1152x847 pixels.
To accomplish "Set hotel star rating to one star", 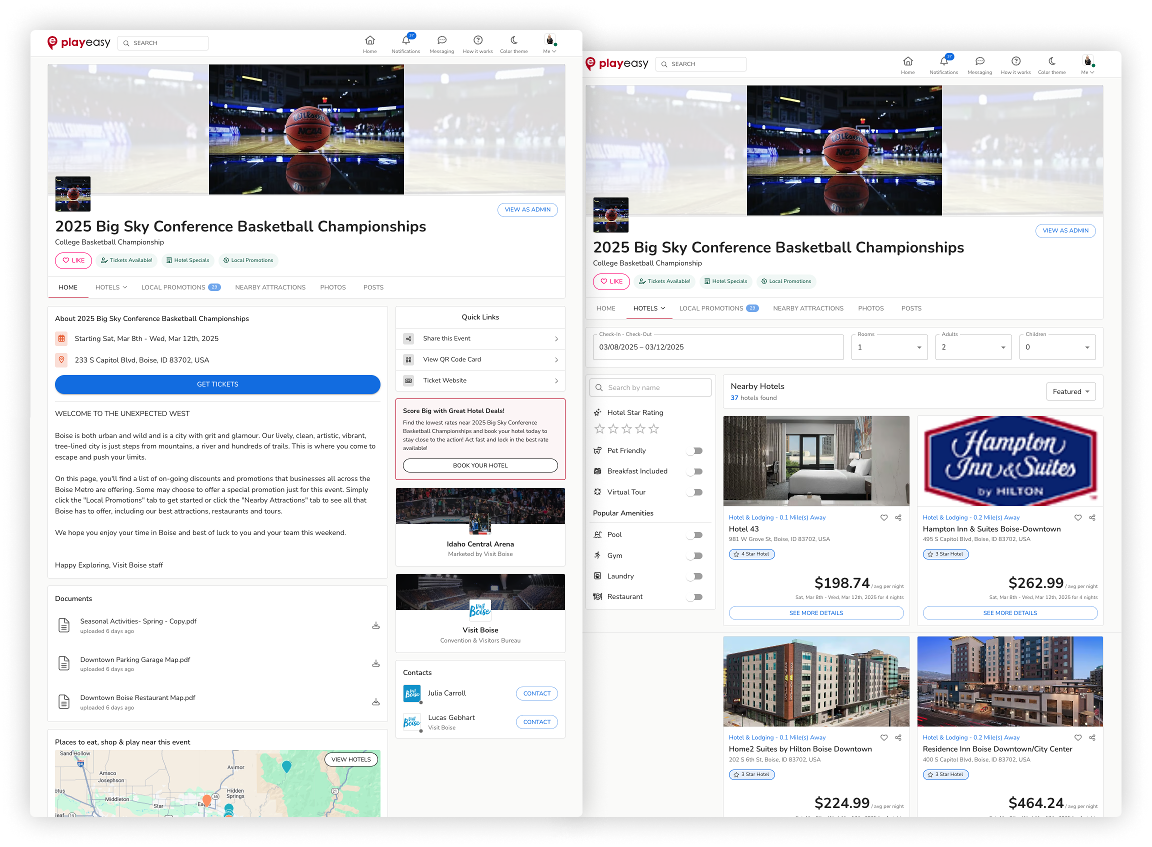I will [600, 429].
